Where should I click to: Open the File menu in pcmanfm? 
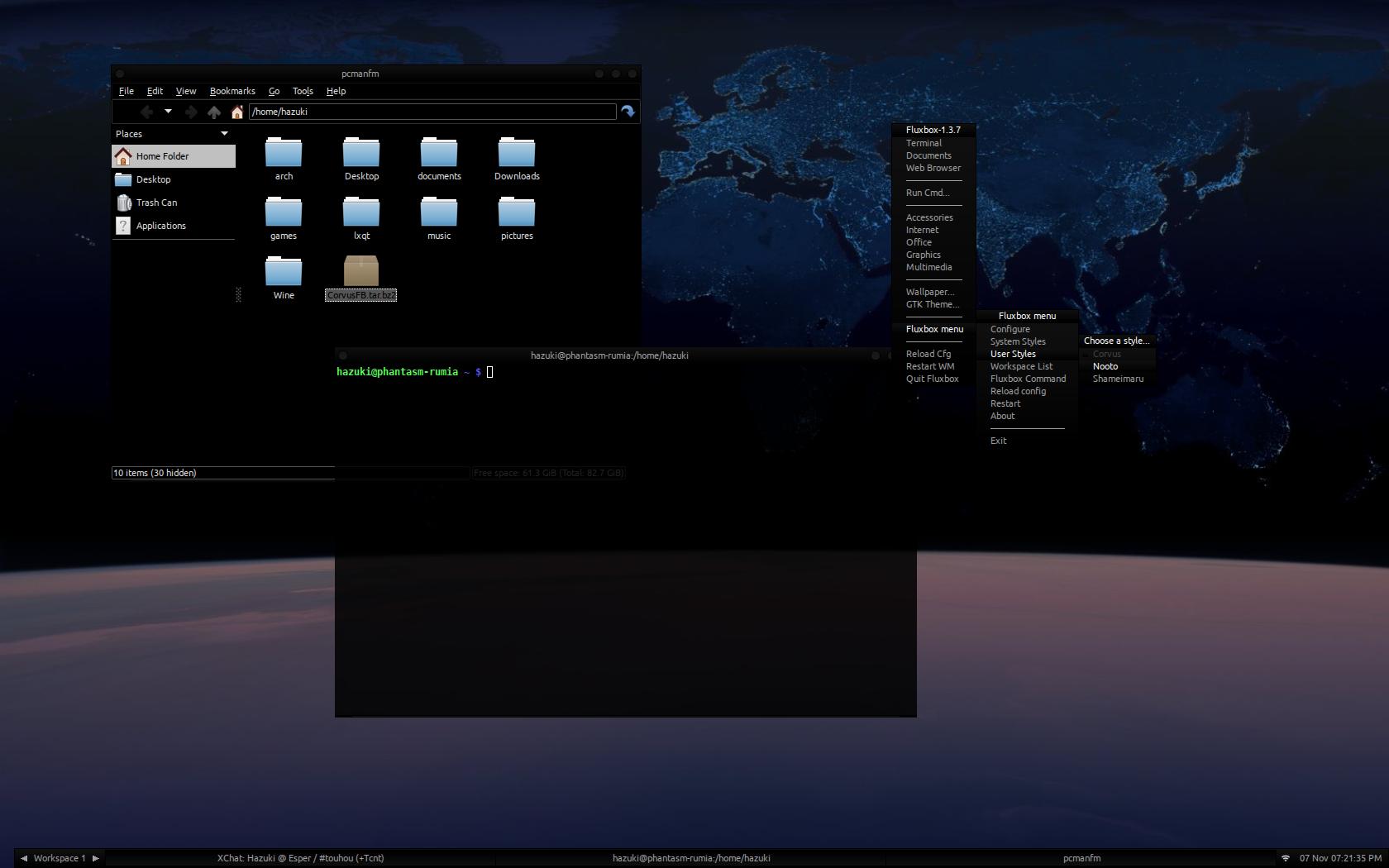[x=126, y=91]
